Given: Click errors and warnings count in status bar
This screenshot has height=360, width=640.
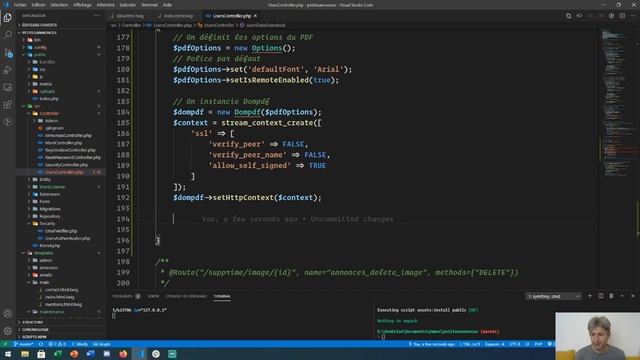Looking at the screenshot, I should point(57,344).
